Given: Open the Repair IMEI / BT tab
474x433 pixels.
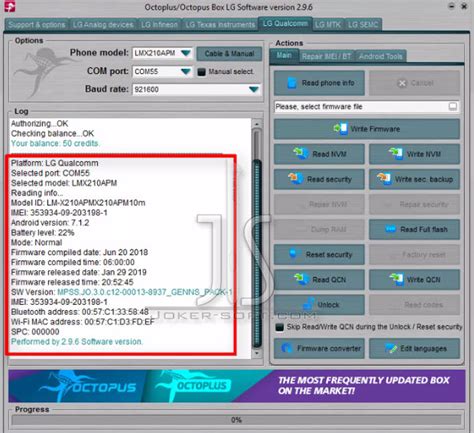Looking at the screenshot, I should tap(327, 56).
